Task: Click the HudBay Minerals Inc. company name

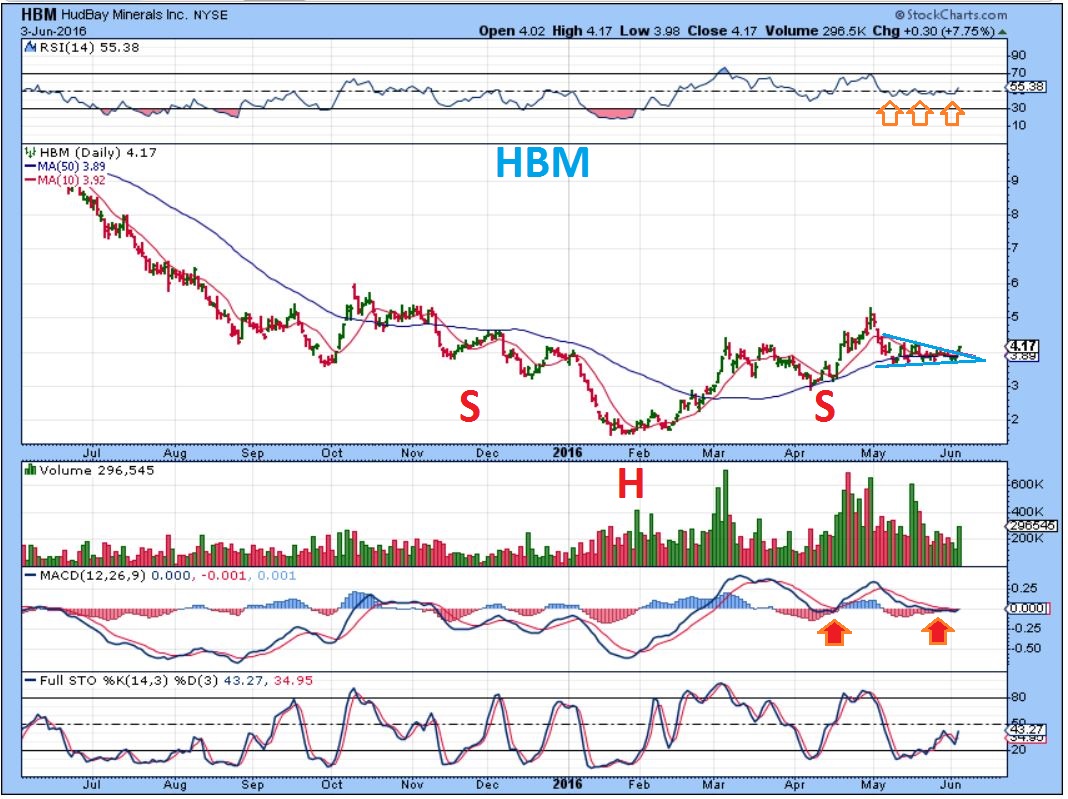Action: tap(125, 14)
